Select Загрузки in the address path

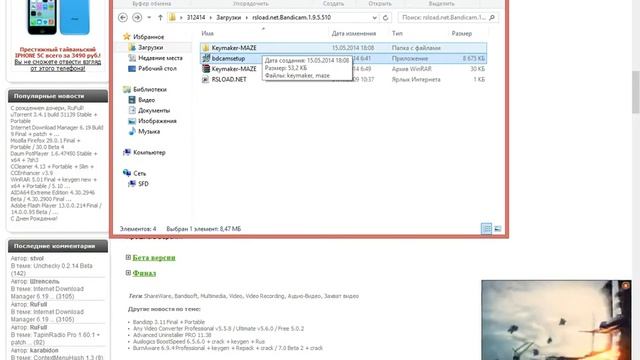[228, 18]
